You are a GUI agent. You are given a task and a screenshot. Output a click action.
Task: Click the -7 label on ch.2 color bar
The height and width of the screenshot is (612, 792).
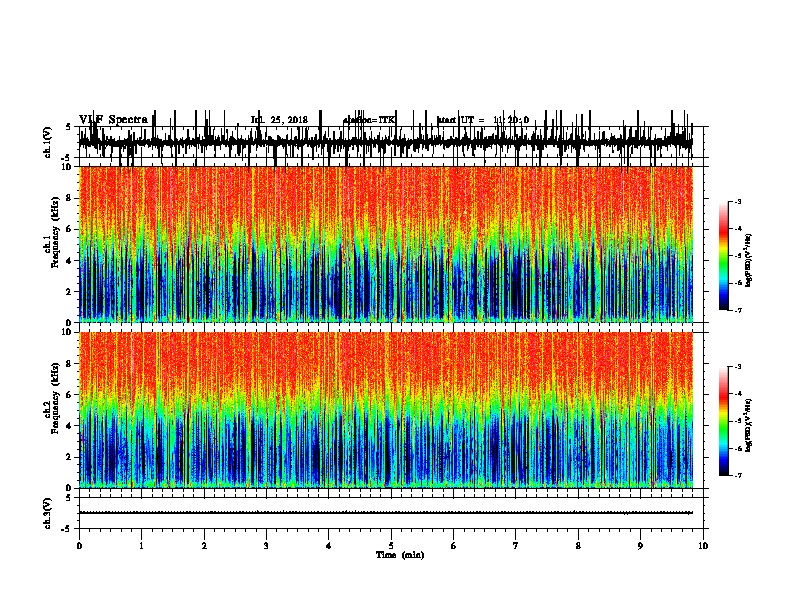738,475
